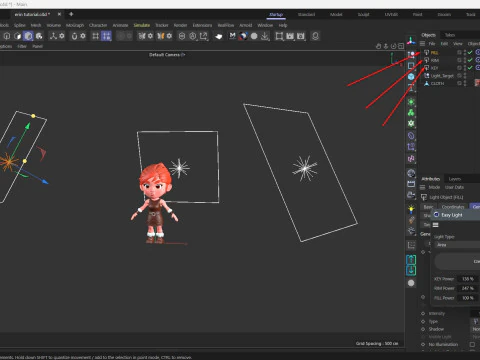Click the grey sphere material icon
480x360 pixels.
click(411, 283)
